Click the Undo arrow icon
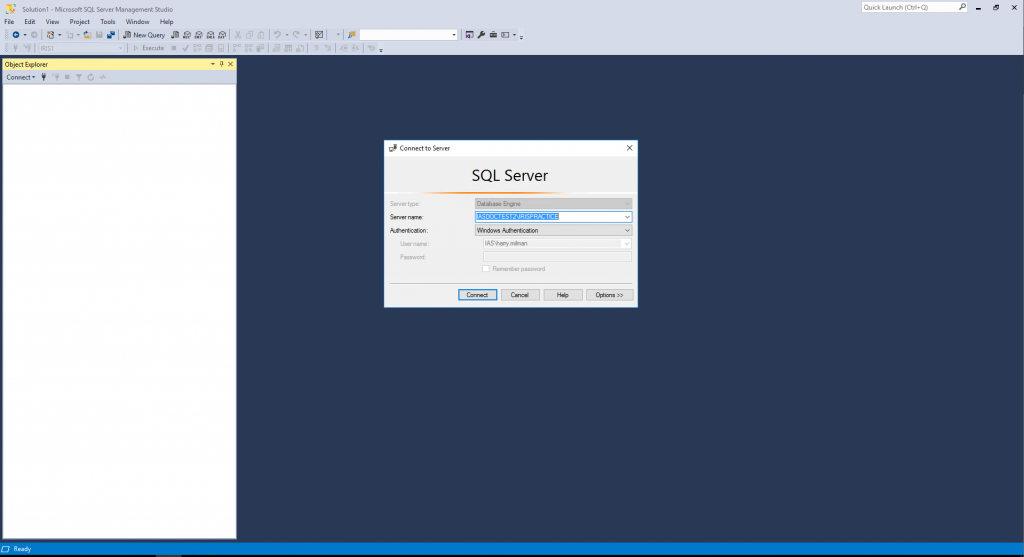This screenshot has height=557, width=1024. pyautogui.click(x=277, y=35)
